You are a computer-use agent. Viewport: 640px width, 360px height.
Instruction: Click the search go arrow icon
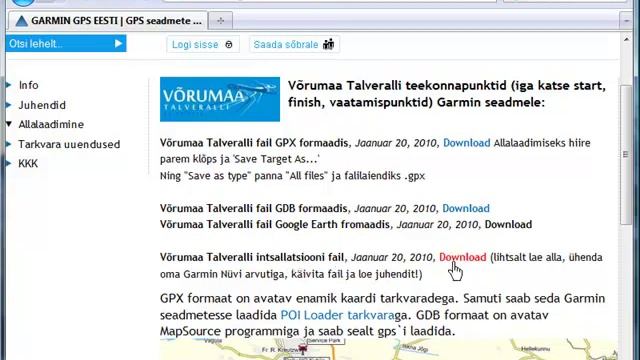pos(118,44)
